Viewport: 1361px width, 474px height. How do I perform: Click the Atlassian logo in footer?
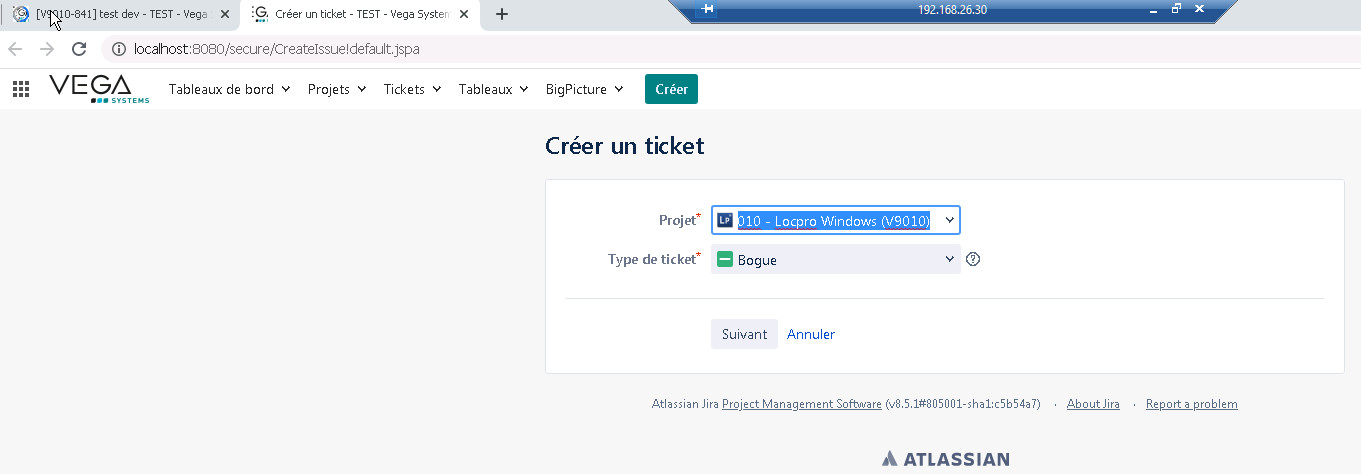946,459
